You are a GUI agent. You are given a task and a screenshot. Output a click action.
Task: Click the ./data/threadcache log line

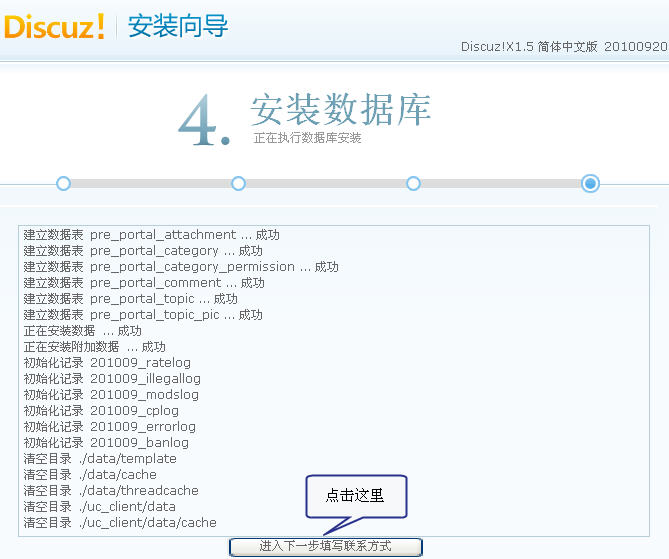(x=111, y=491)
